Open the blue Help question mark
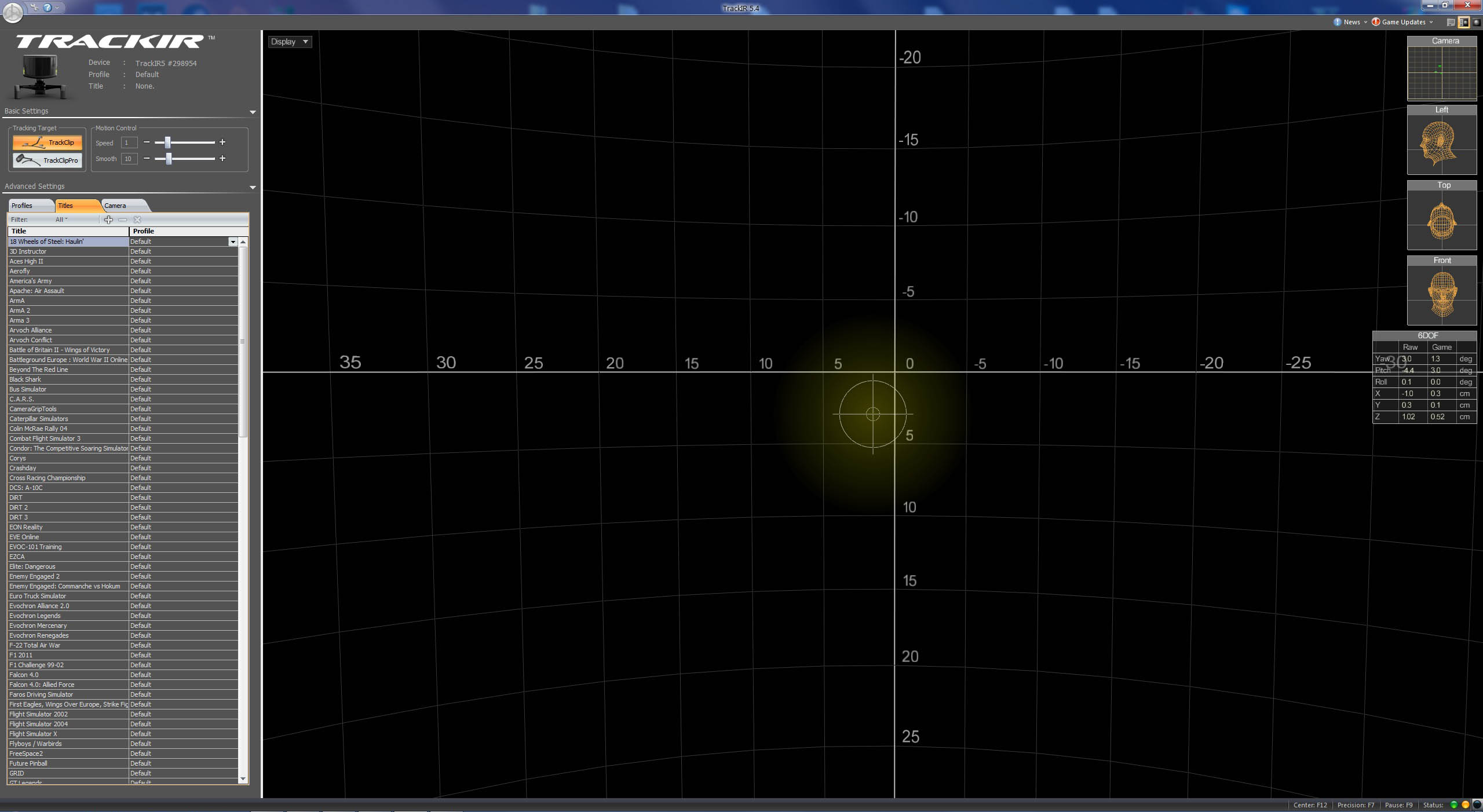 coord(48,8)
